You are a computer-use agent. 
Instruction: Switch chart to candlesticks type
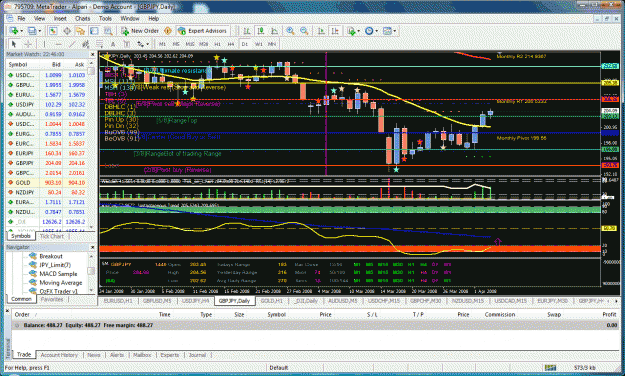[261, 31]
